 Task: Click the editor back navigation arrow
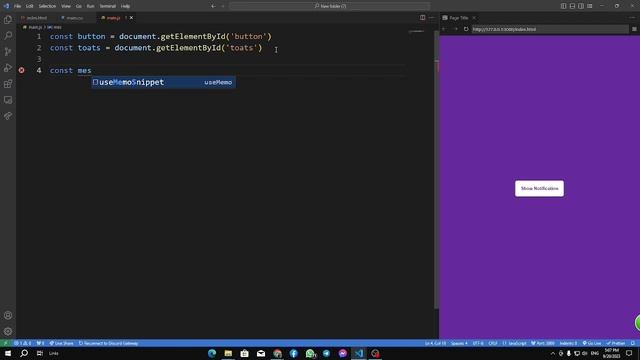(213, 6)
